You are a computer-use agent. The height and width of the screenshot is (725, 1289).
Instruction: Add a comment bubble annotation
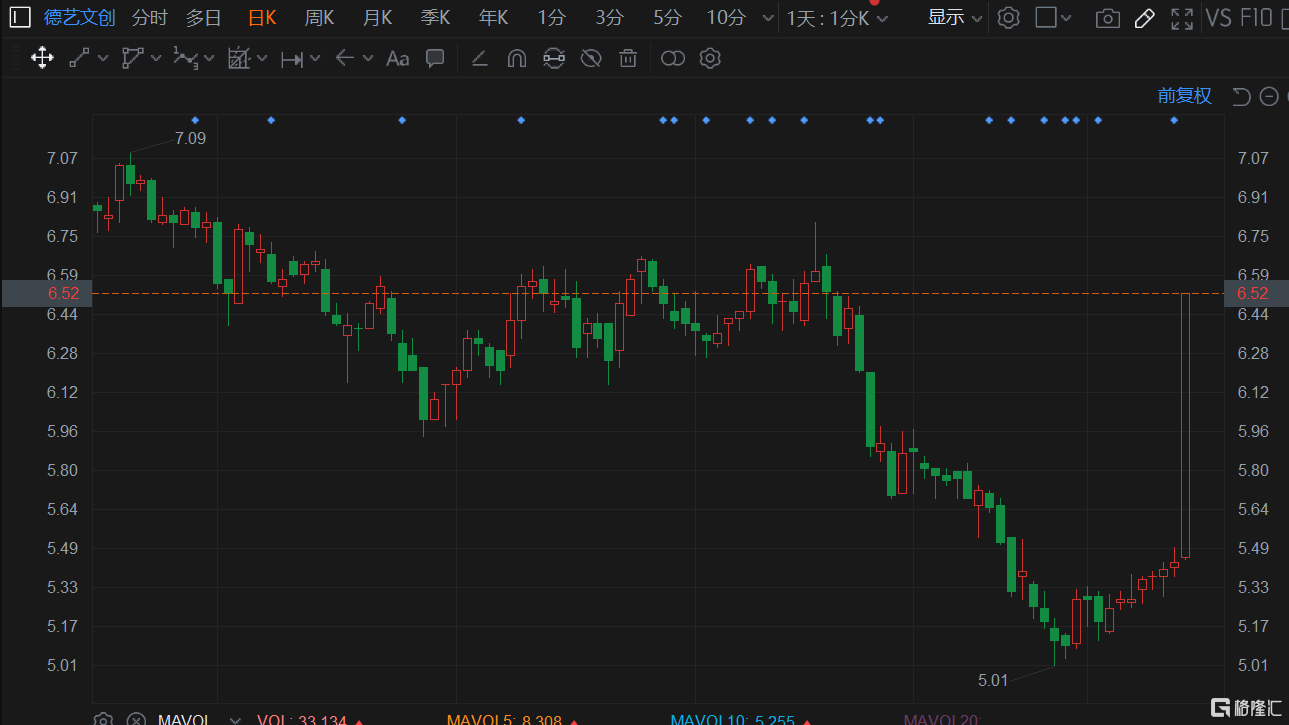coord(435,58)
